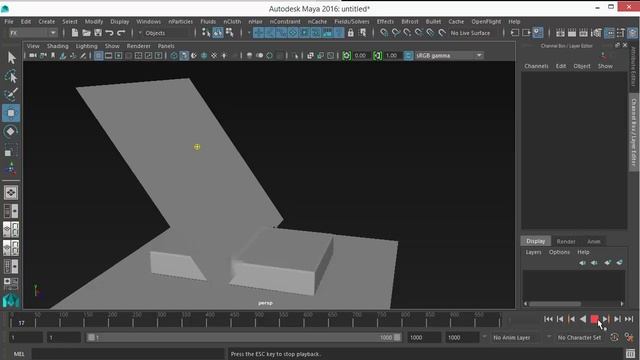Go to end of playback range
This screenshot has height=360, width=640.
pos(629,319)
